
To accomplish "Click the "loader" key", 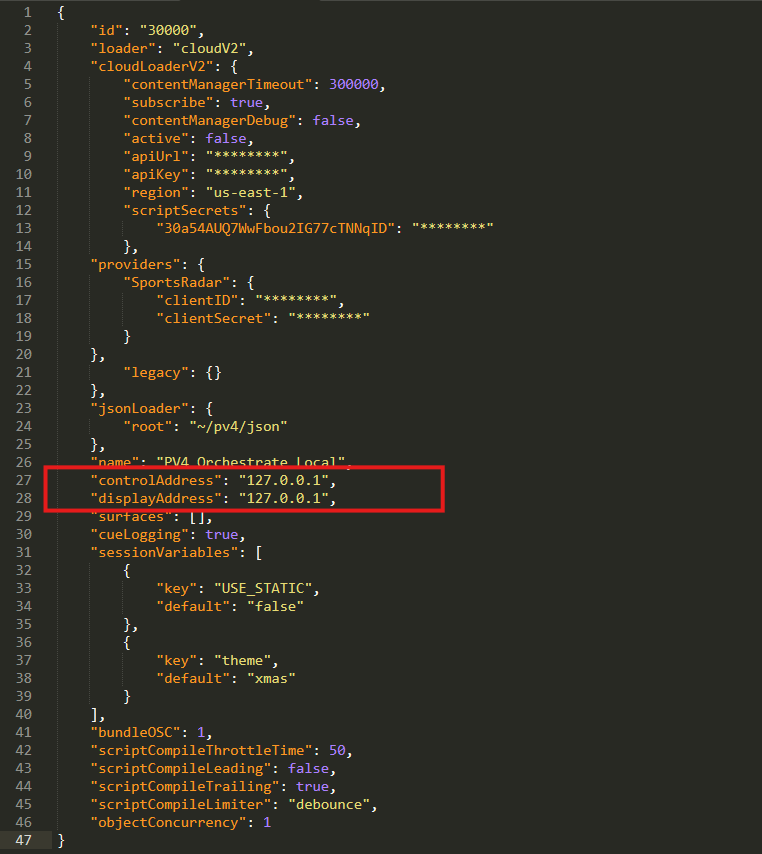I will pos(123,48).
